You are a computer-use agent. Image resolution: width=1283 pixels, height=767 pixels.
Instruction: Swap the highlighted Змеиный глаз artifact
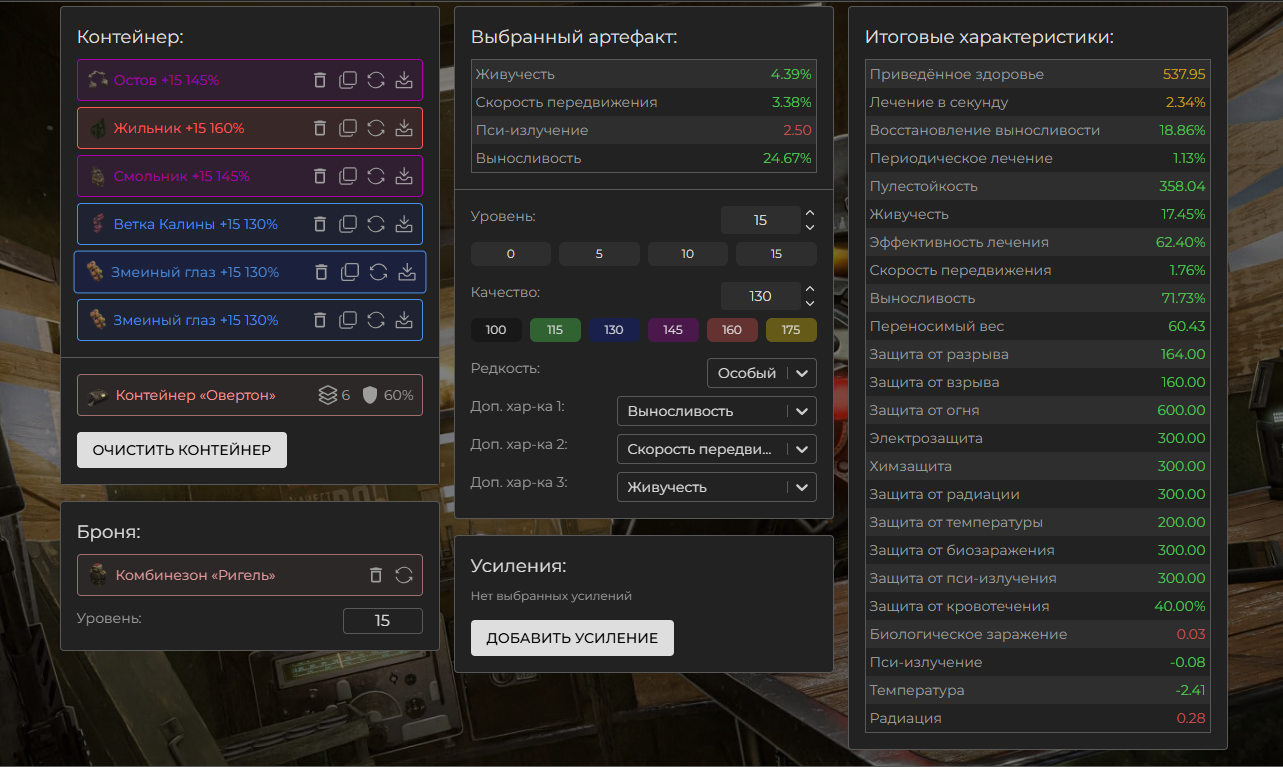pyautogui.click(x=378, y=272)
